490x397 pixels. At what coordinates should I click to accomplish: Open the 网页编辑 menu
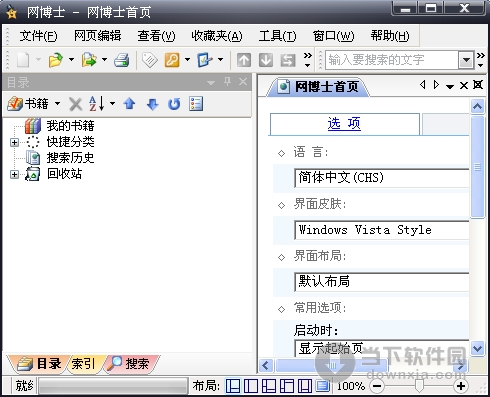point(97,36)
